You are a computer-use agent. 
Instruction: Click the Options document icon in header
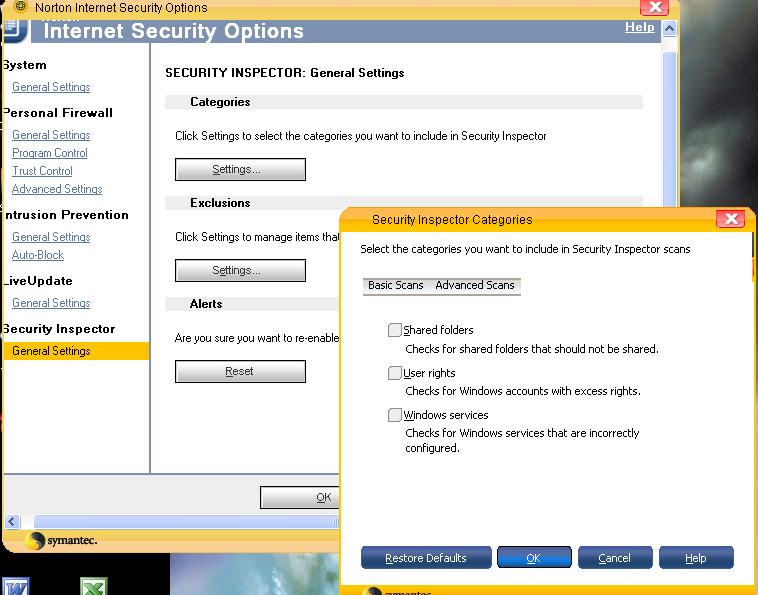click(15, 30)
